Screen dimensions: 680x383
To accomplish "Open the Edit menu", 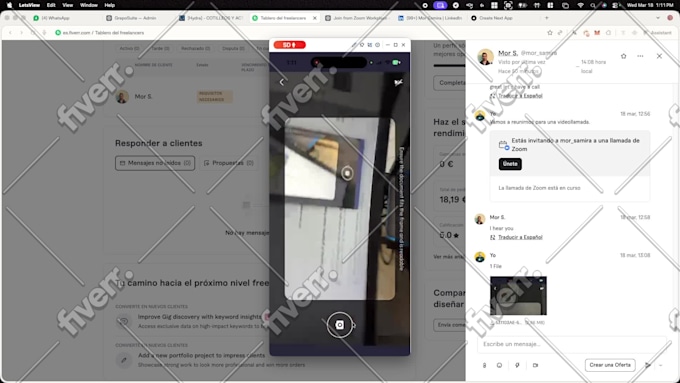I will (x=51, y=5).
